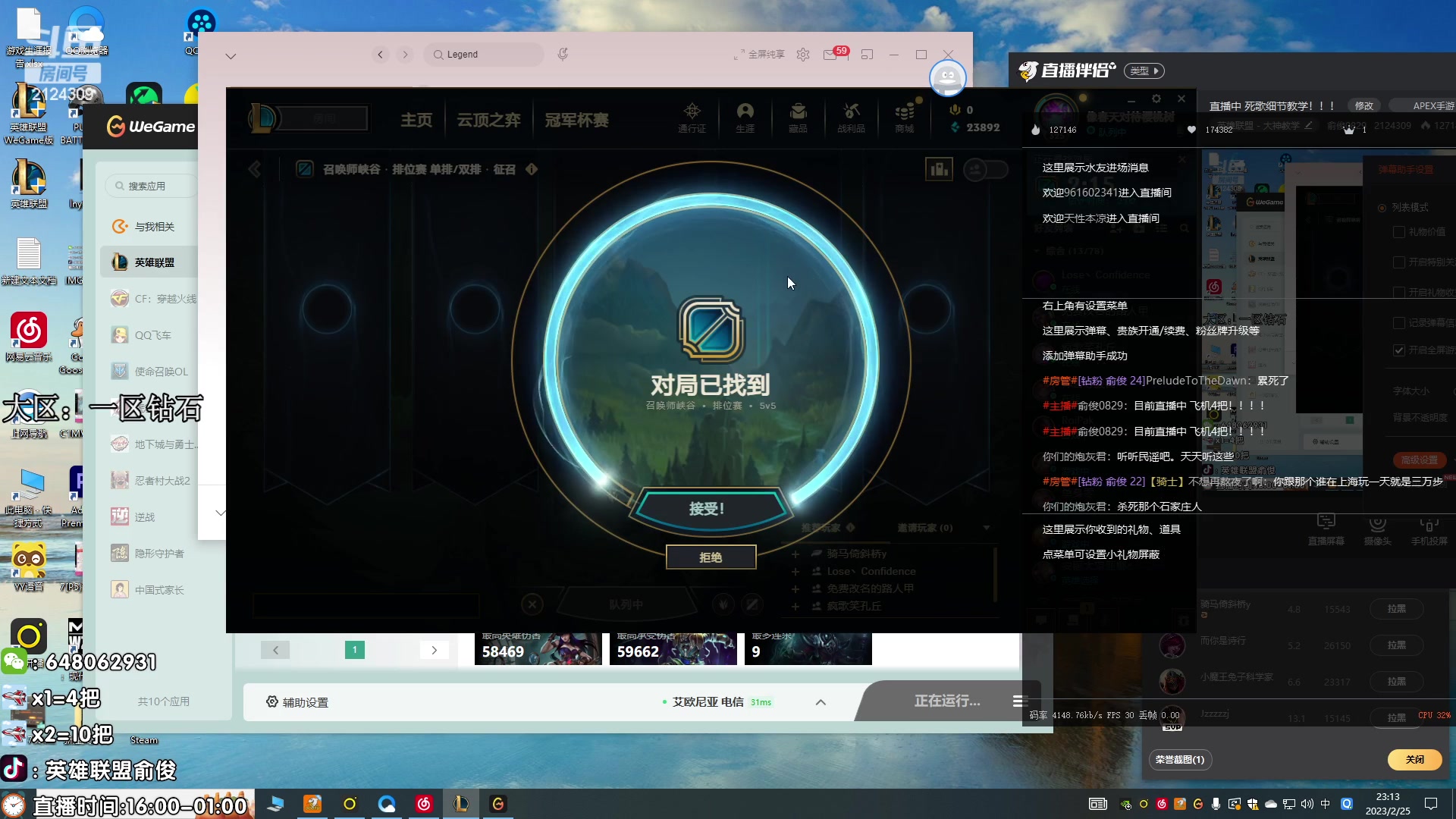Select page 1 in WeGame pager
Image resolution: width=1456 pixels, height=819 pixels.
pyautogui.click(x=355, y=650)
